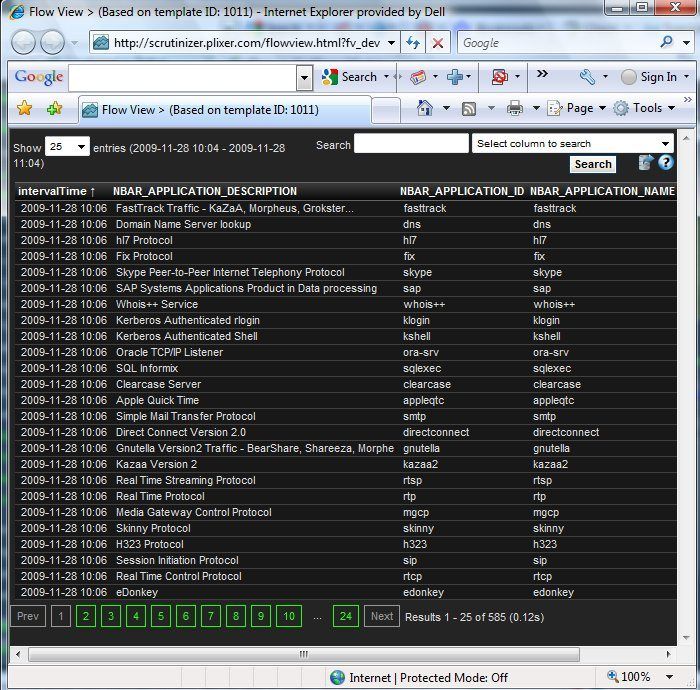Click the Google toolbar bookmarks tag icon

(x=418, y=77)
